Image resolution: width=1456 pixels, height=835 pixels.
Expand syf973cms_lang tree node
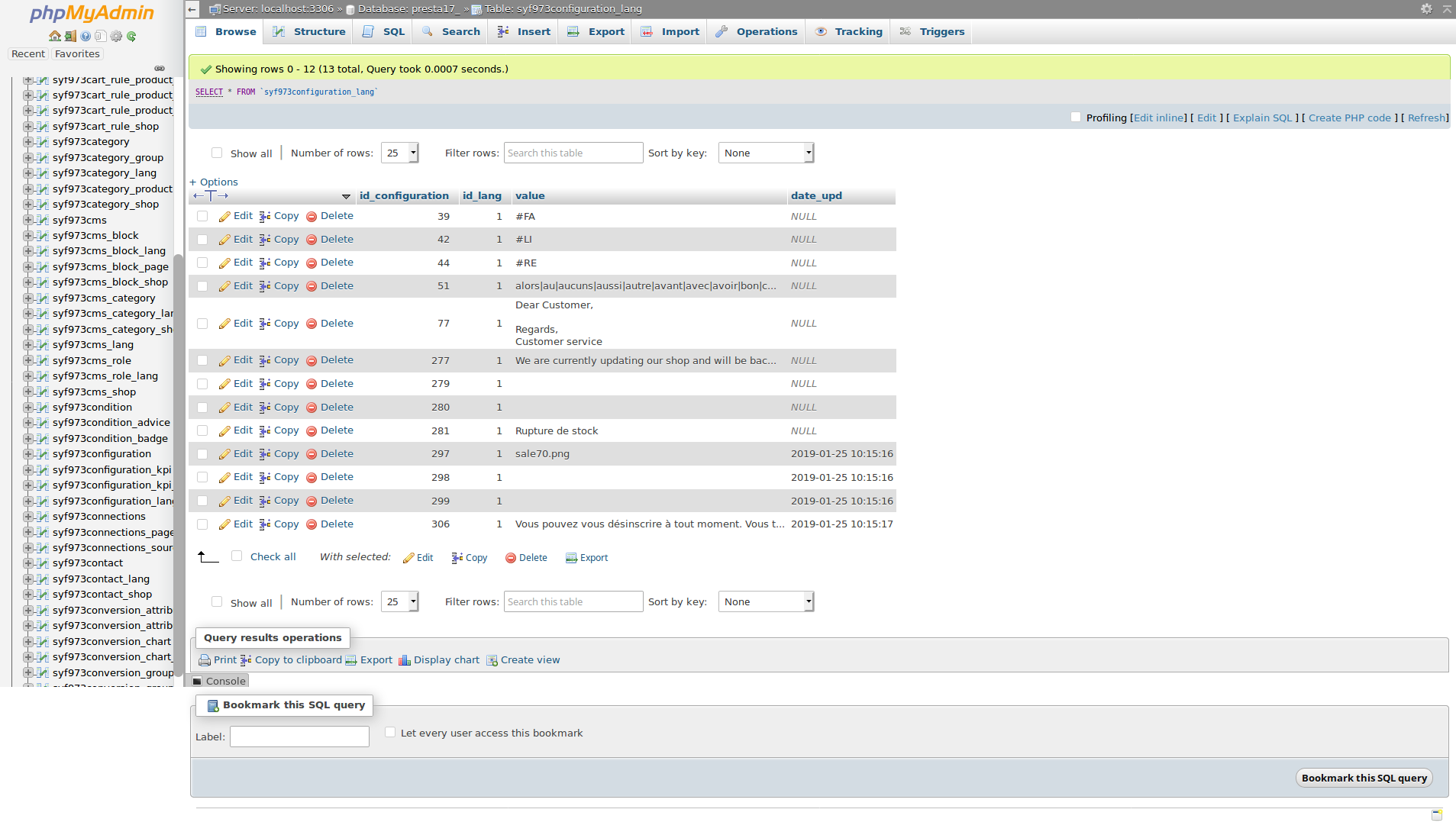pyautogui.click(x=27, y=345)
